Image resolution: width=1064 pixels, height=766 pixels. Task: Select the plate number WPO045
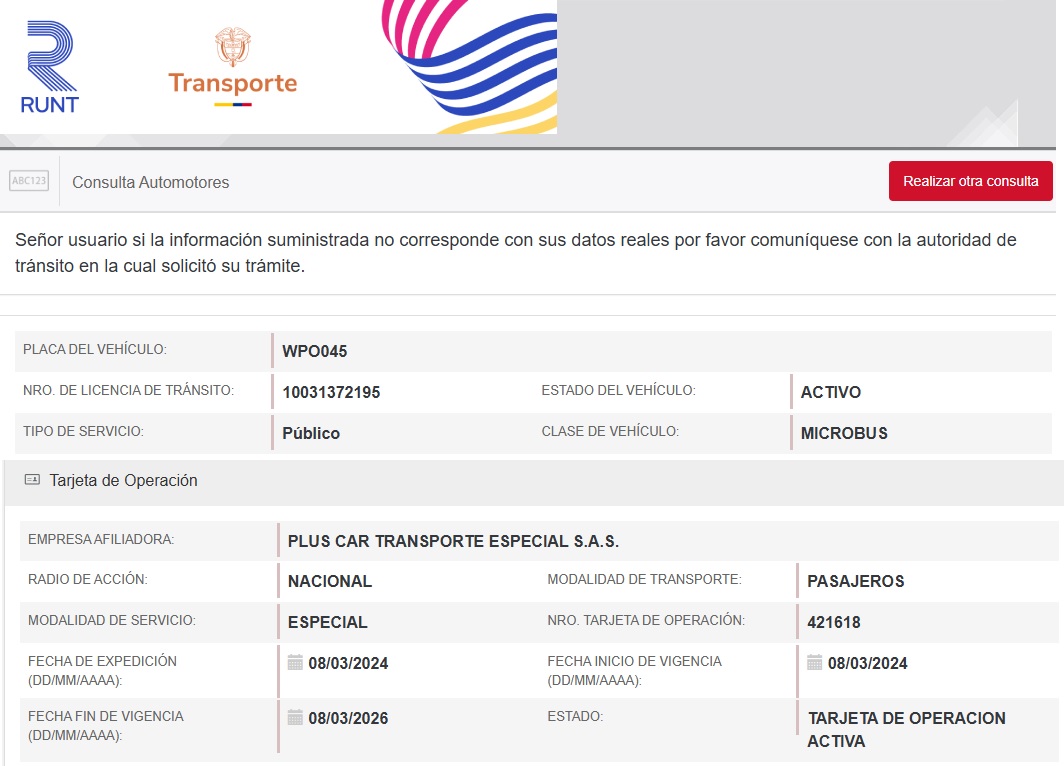click(314, 351)
